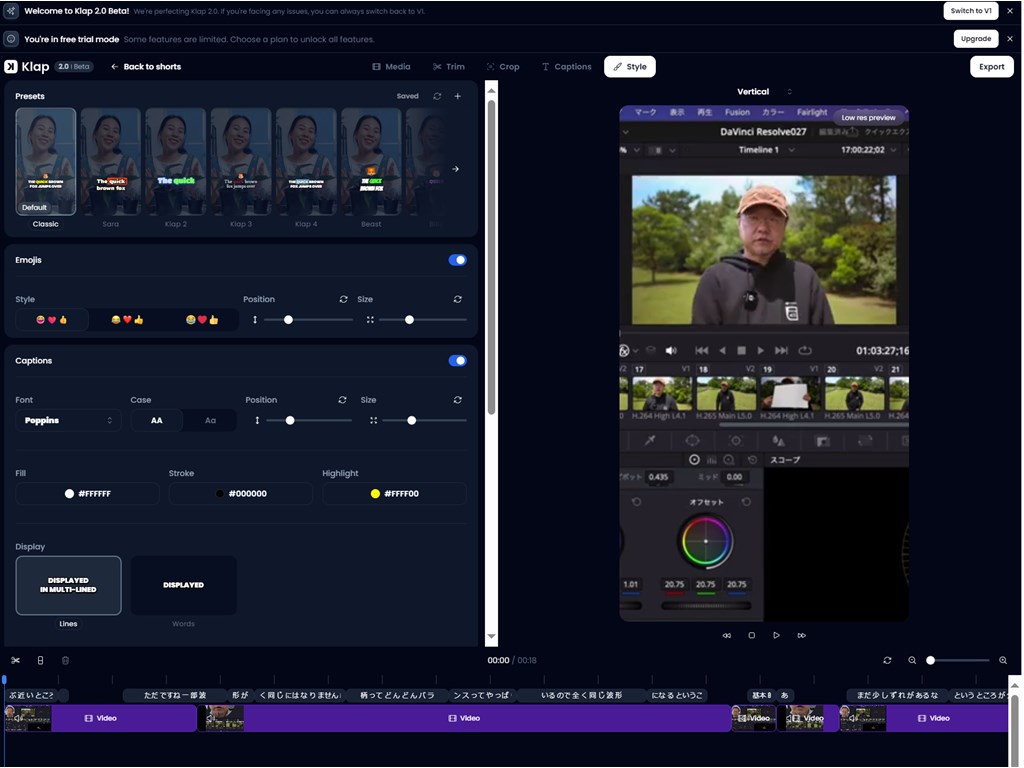The width and height of the screenshot is (1024, 768).
Task: Select the Words display mode
Action: click(184, 585)
